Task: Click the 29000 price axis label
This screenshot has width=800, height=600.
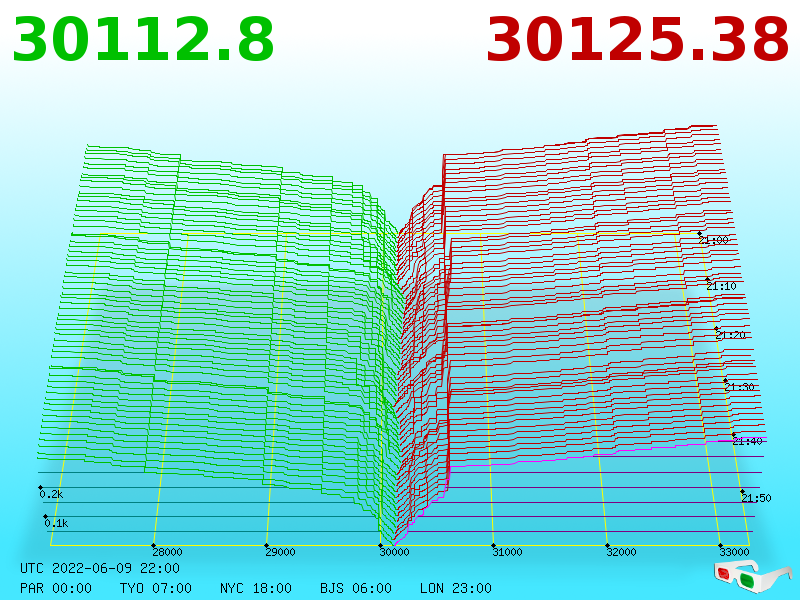Action: click(281, 552)
